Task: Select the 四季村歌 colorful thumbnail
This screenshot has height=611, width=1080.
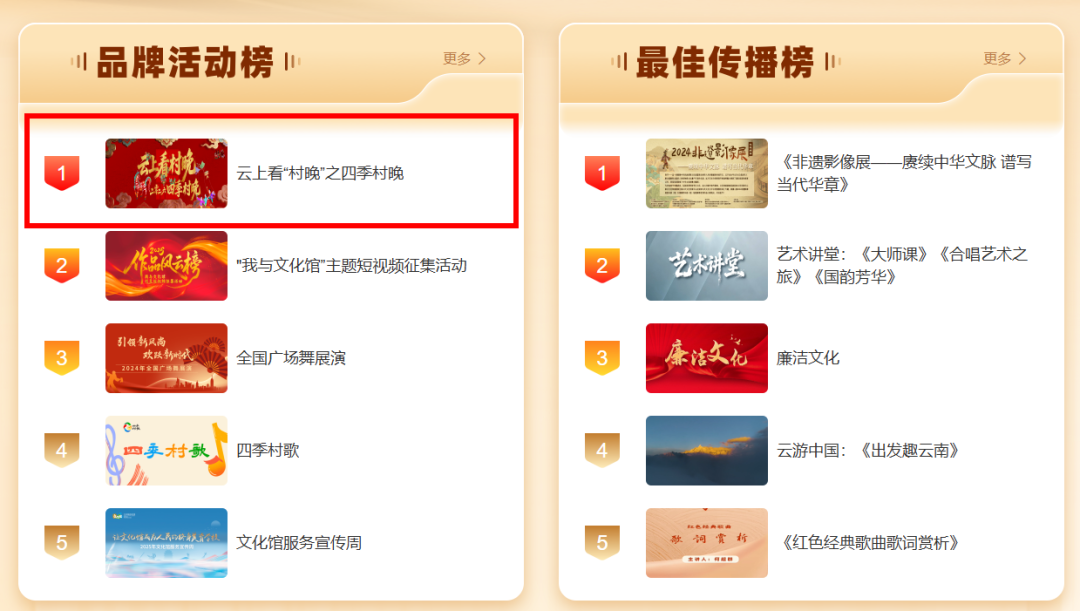Action: [x=166, y=451]
